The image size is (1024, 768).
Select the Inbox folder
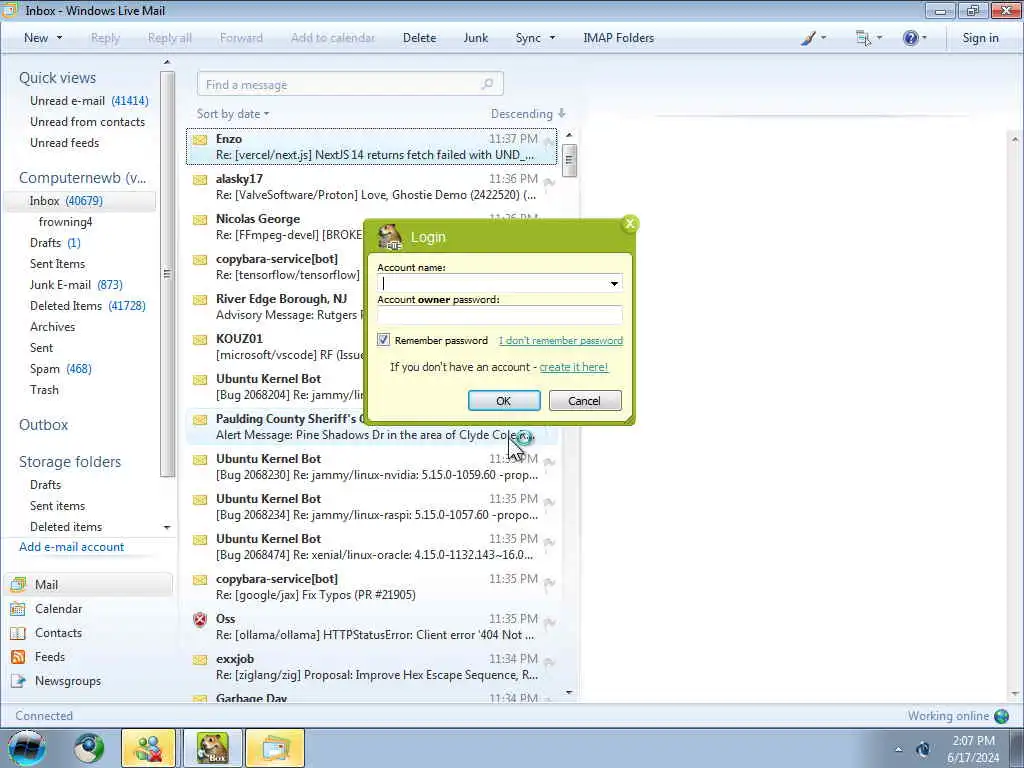pos(80,201)
